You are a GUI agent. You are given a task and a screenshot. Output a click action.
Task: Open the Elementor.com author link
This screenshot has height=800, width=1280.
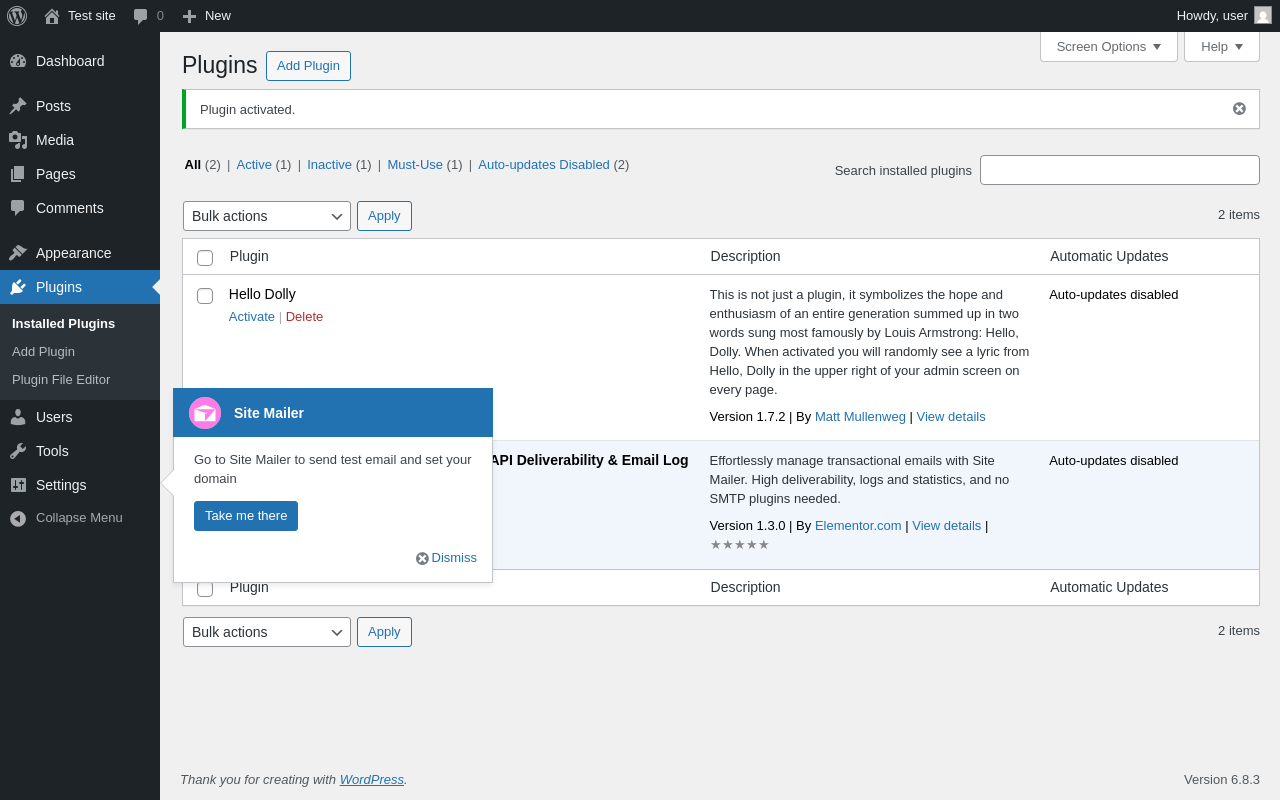coord(858,525)
